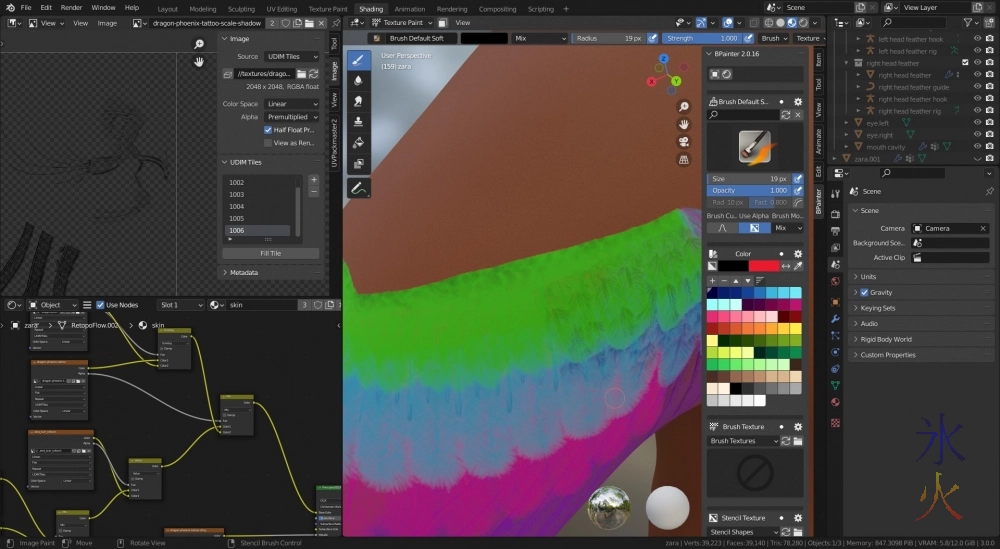This screenshot has height=549, width=1000.
Task: Open the Render menu
Action: pyautogui.click(x=71, y=7)
